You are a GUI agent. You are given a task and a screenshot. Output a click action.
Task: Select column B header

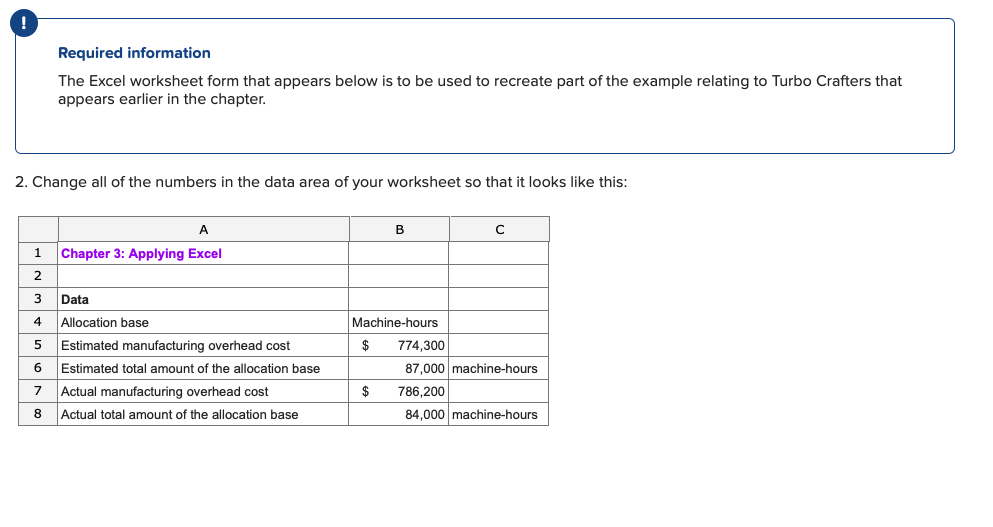(x=400, y=229)
